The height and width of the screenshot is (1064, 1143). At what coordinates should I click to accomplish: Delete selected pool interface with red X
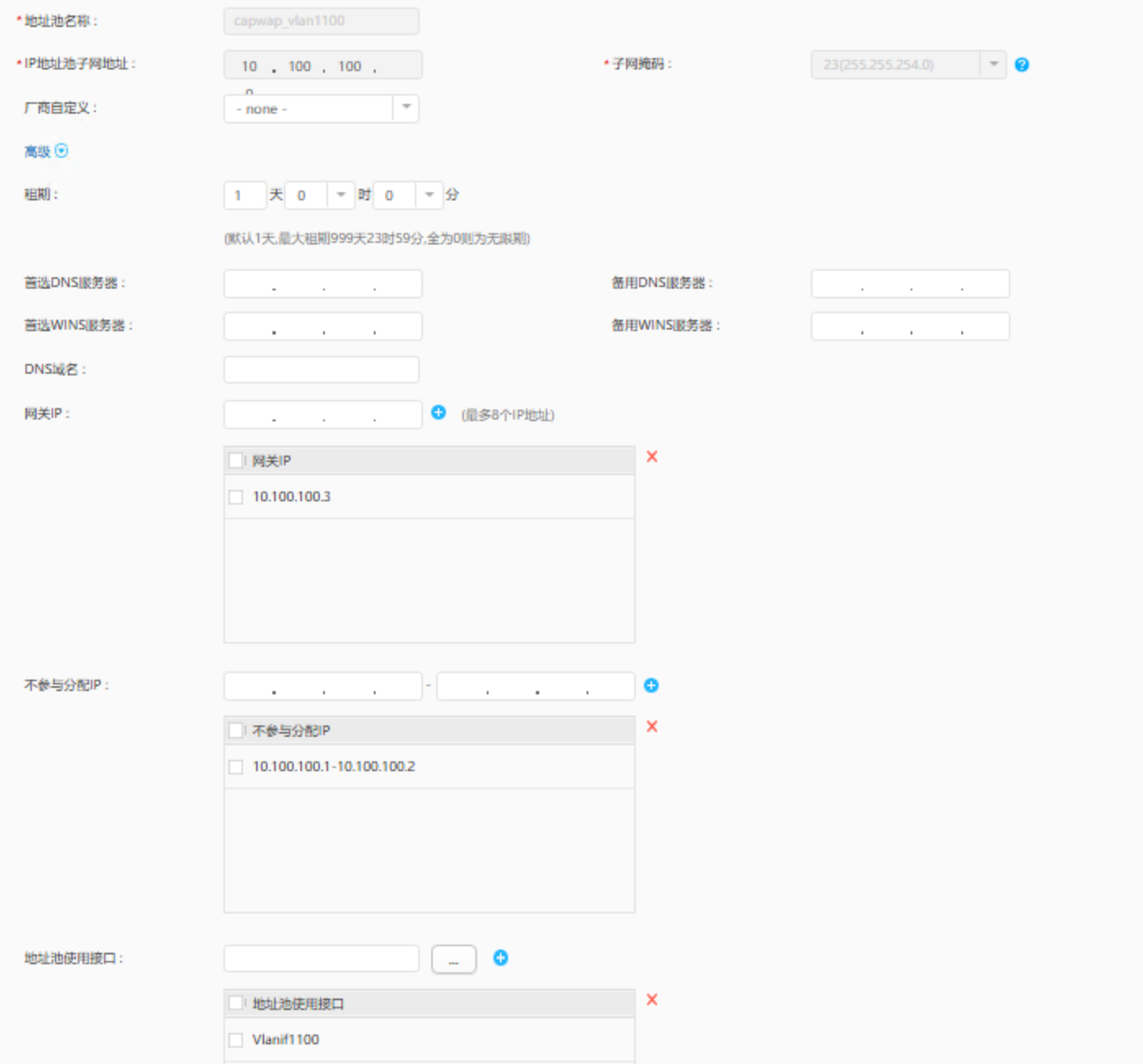pyautogui.click(x=652, y=999)
